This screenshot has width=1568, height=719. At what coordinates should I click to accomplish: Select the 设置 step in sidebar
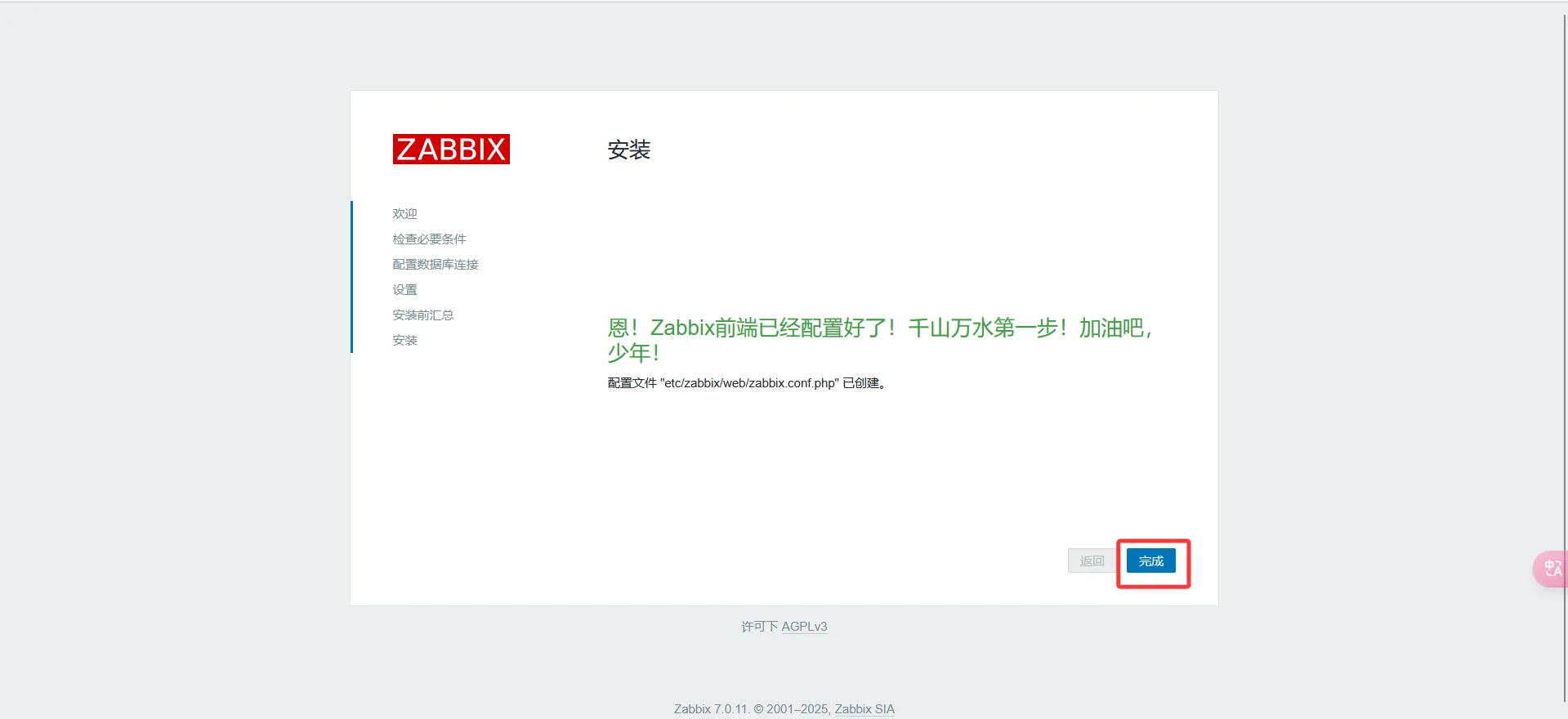click(x=404, y=289)
